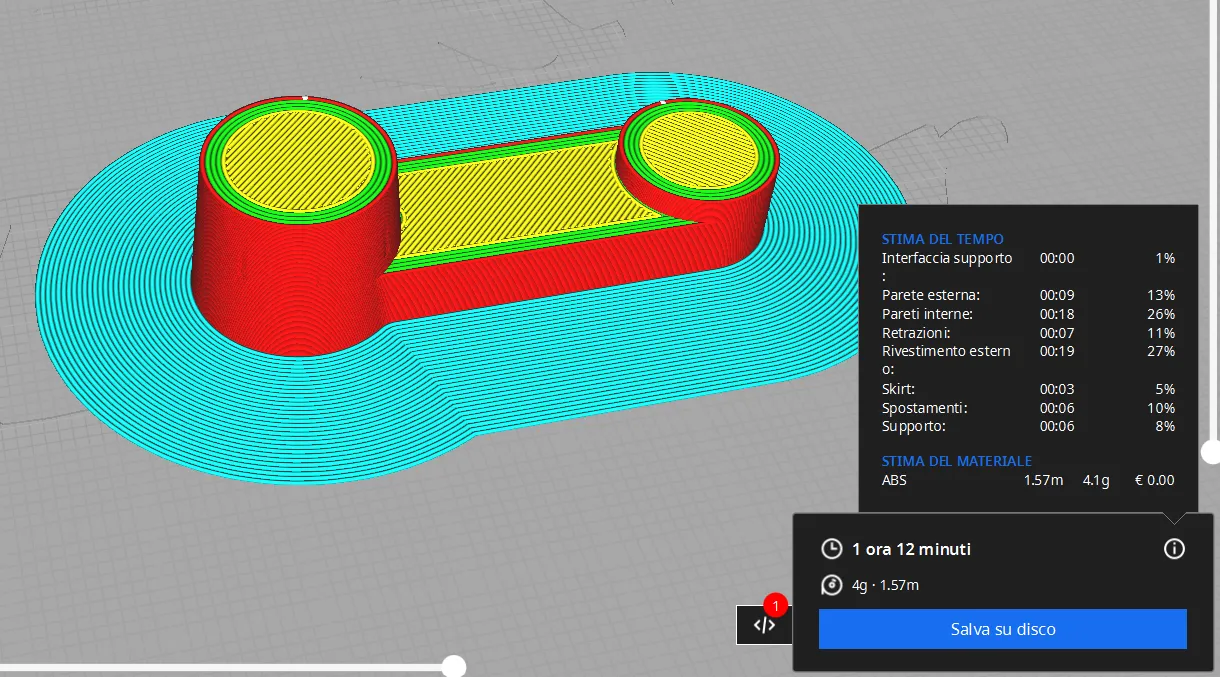Screen dimensions: 1220x677
Task: Click the horizontal path slider track left of handle
Action: [x=220, y=666]
